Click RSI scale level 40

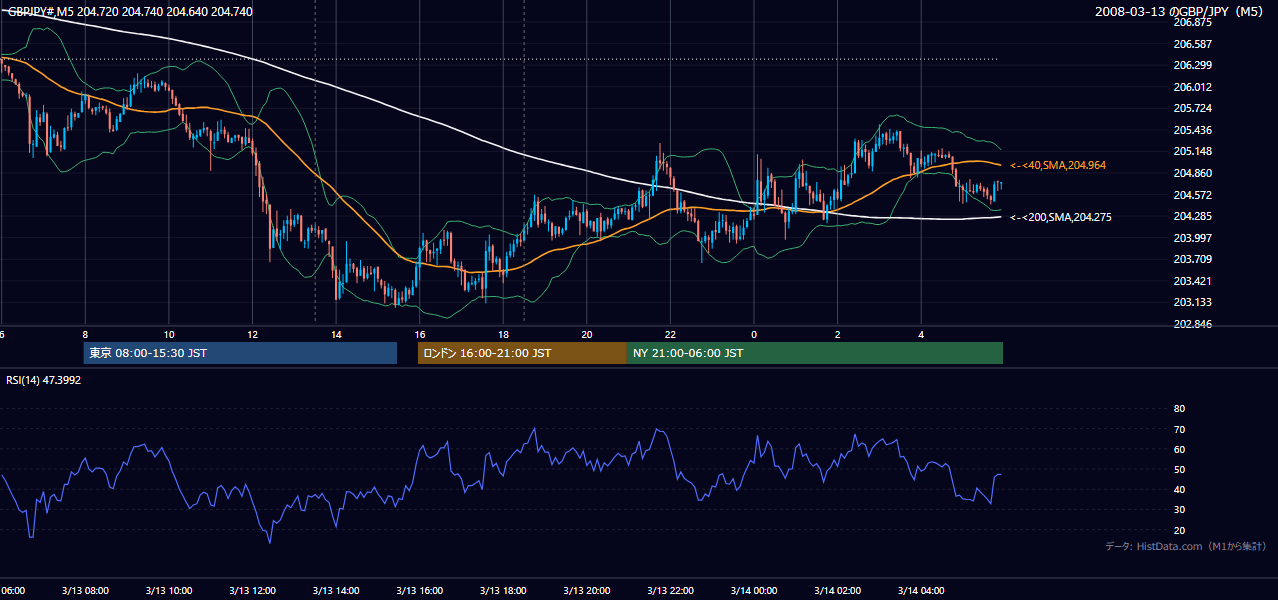click(x=1179, y=490)
